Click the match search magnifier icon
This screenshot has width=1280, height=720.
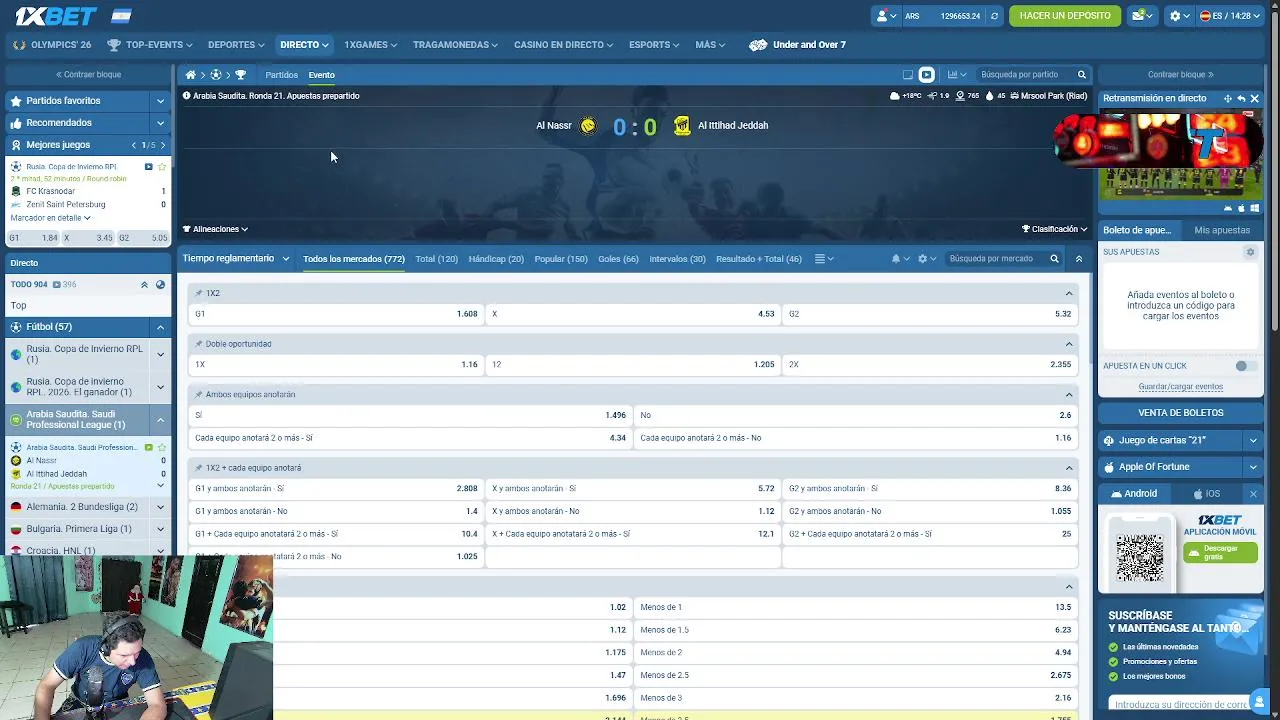tap(1081, 75)
